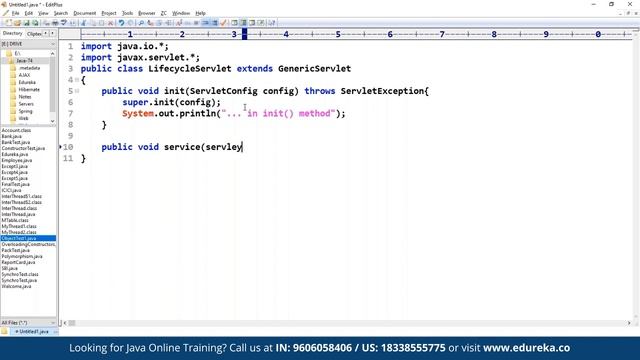Click sidebar tab scroll right arrow
The image size is (640, 360).
[53, 33]
